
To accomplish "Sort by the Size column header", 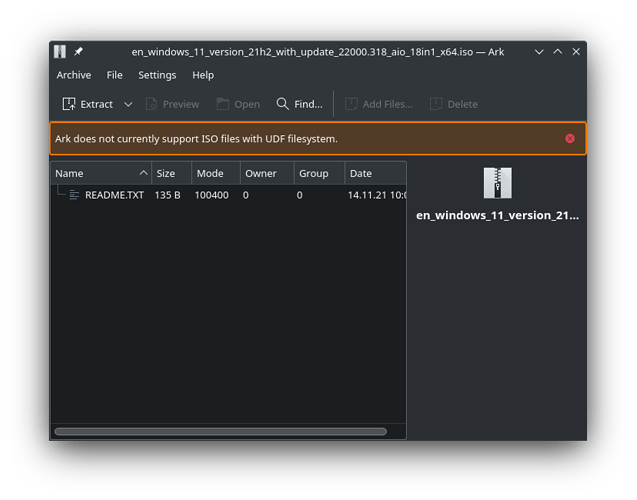I will [x=171, y=173].
